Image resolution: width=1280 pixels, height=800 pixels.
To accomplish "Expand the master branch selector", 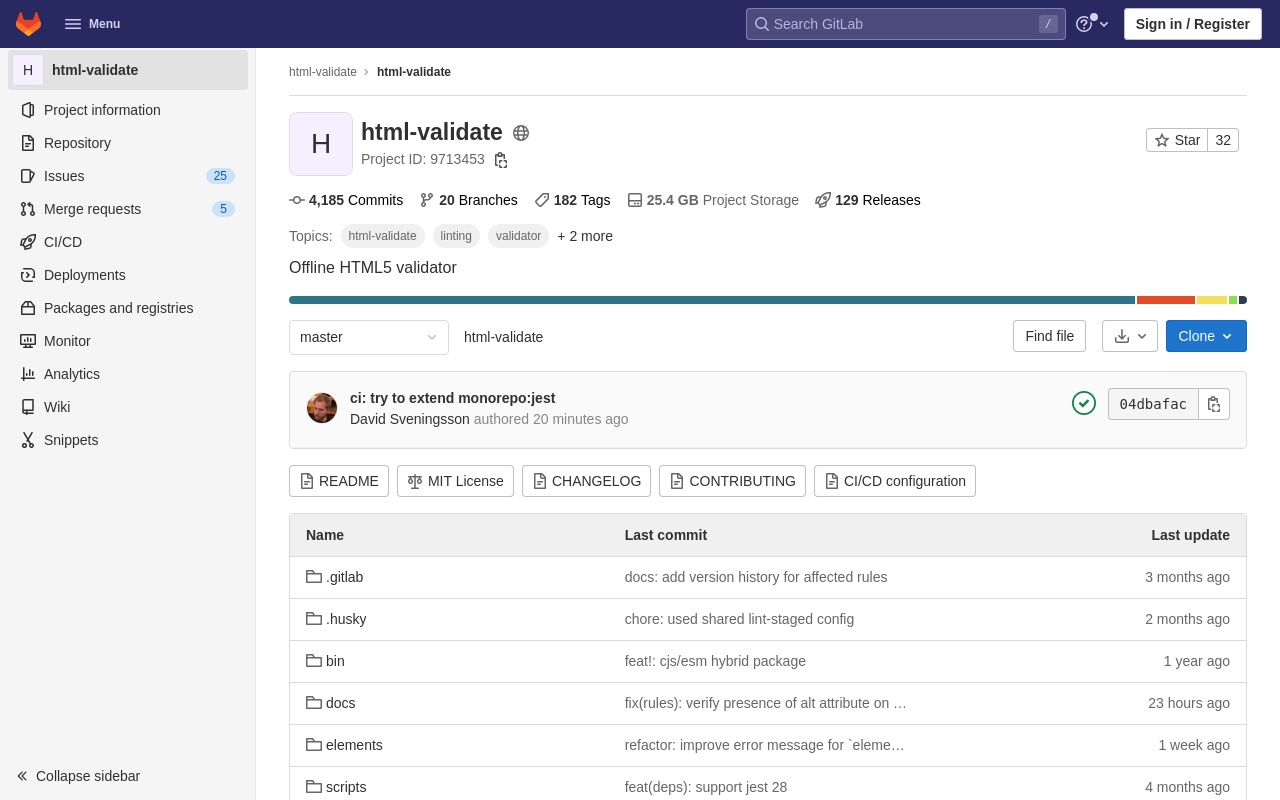I will coord(368,337).
